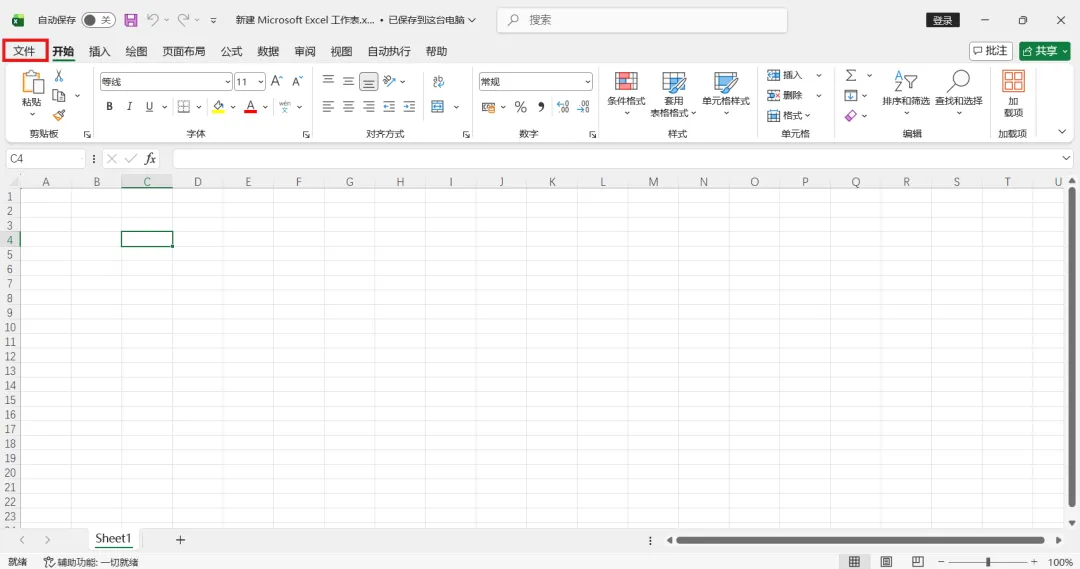Expand the Insert cells (插入) dropdown arrow
This screenshot has width=1080, height=569.
(819, 75)
